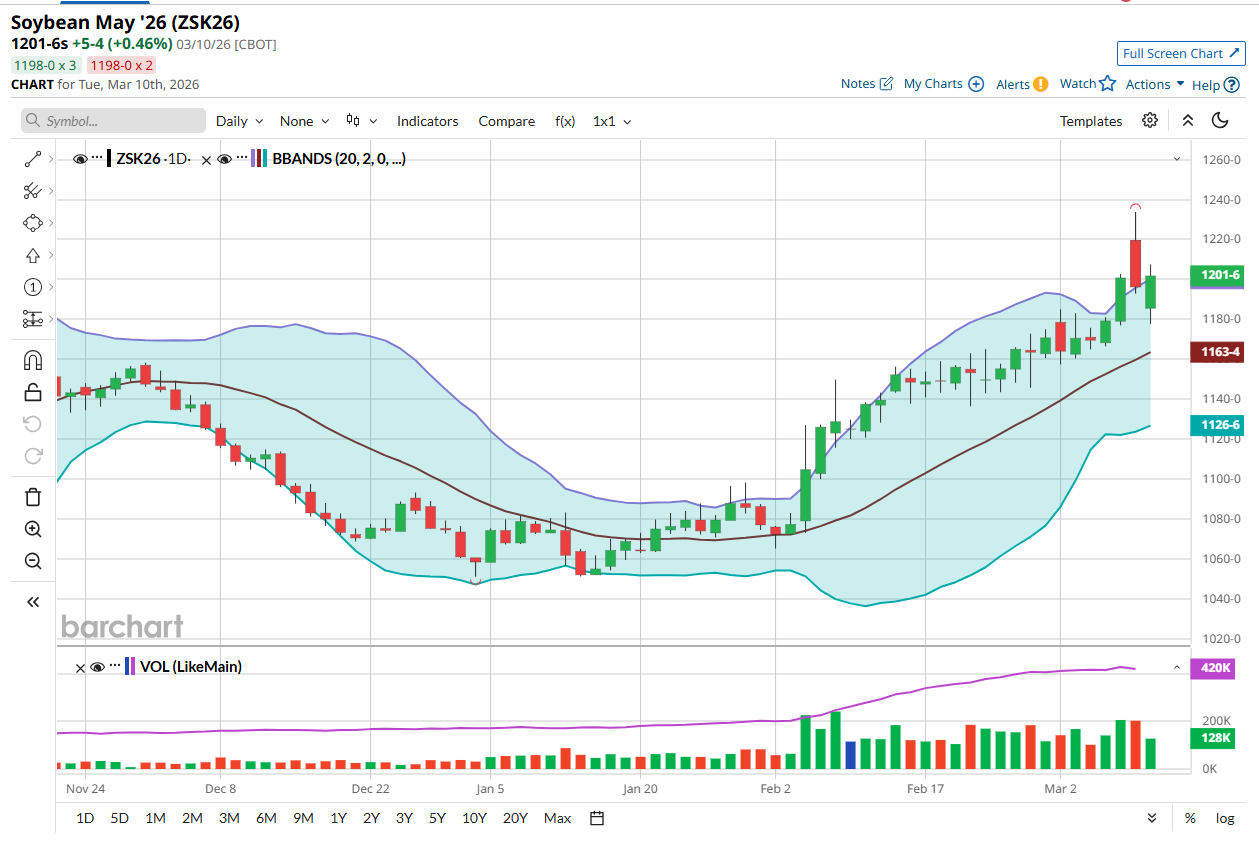Switch to dark mode with moon icon
1259x845 pixels.
click(x=1220, y=121)
